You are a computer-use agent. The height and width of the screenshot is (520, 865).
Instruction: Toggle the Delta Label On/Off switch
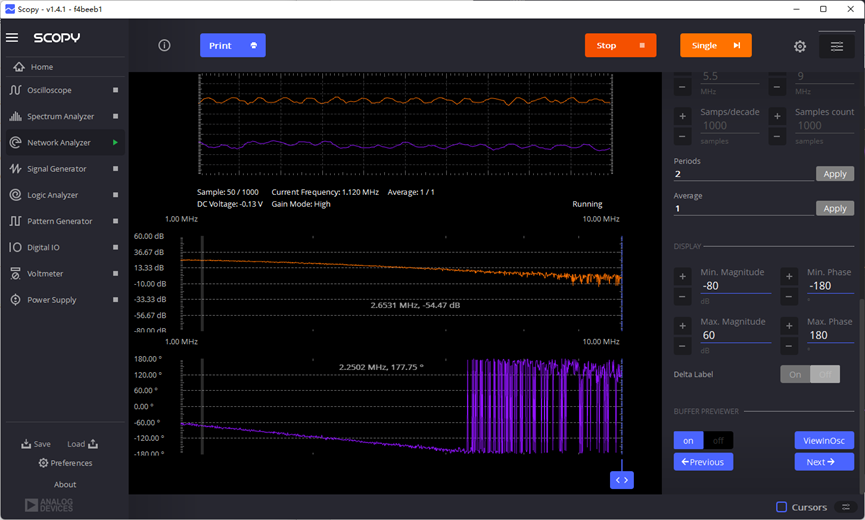[810, 374]
